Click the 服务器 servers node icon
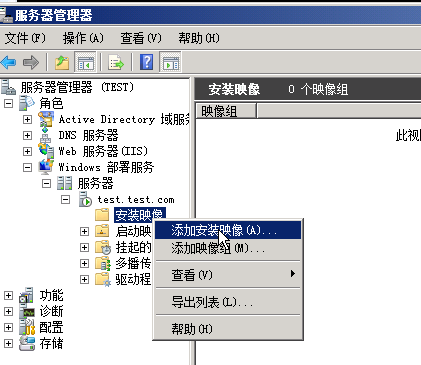This screenshot has height=365, width=421. click(64, 183)
